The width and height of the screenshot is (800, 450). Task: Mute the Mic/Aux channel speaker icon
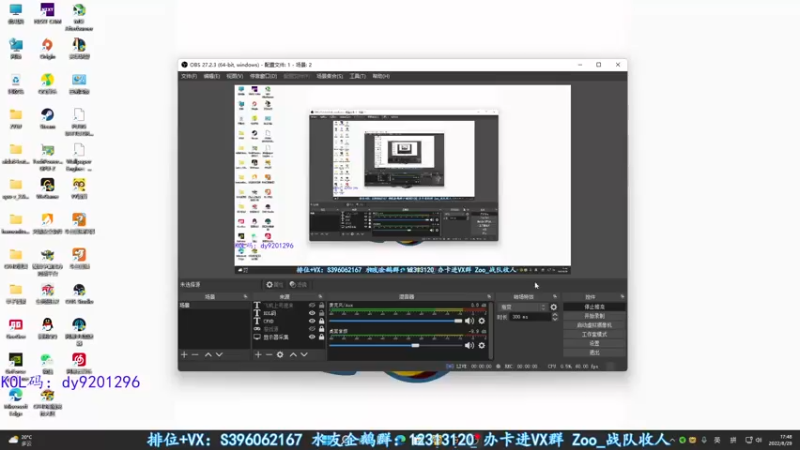click(469, 321)
